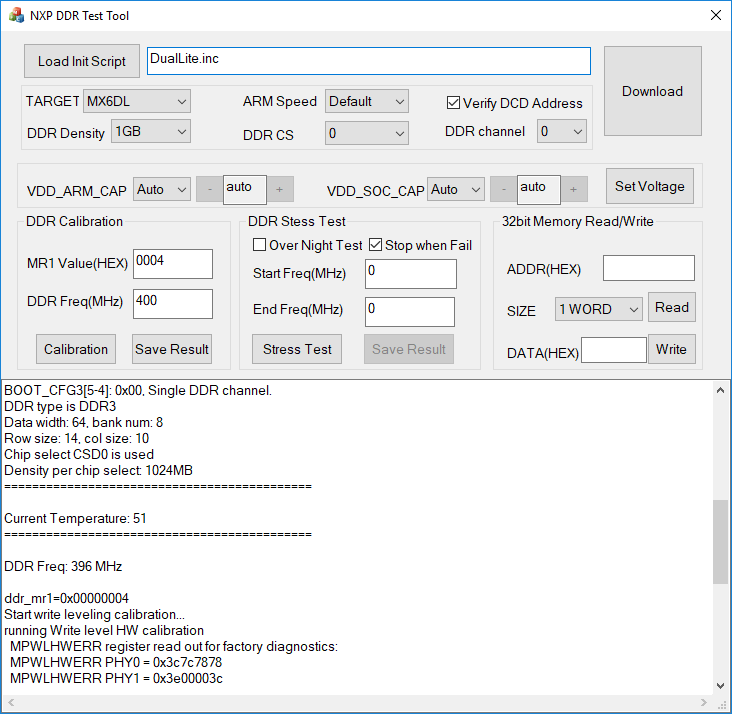Click the 'running Write level HW calibration' line
This screenshot has height=714, width=732.
104,630
